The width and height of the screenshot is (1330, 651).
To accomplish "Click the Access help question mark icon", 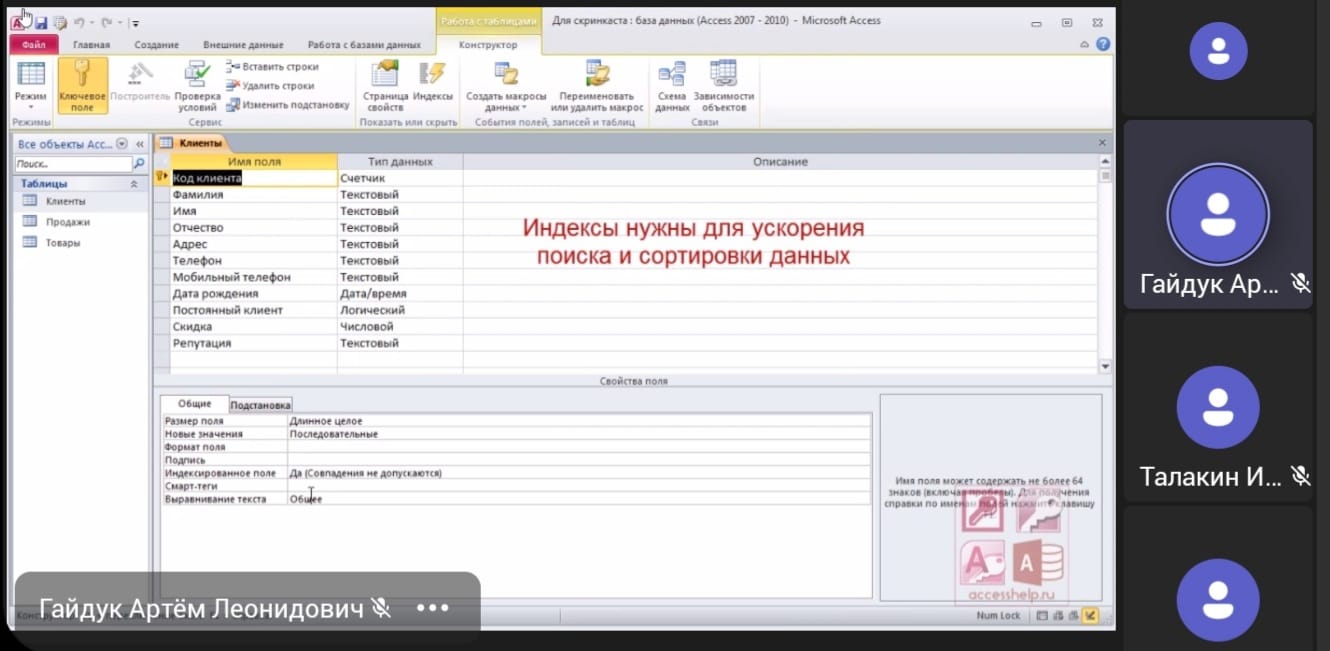I will click(x=1102, y=45).
